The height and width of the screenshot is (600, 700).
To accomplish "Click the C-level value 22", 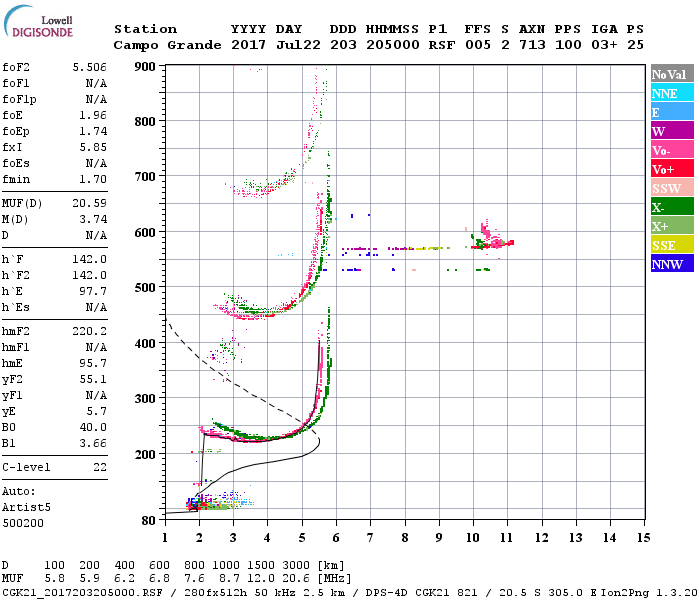I will [100, 467].
